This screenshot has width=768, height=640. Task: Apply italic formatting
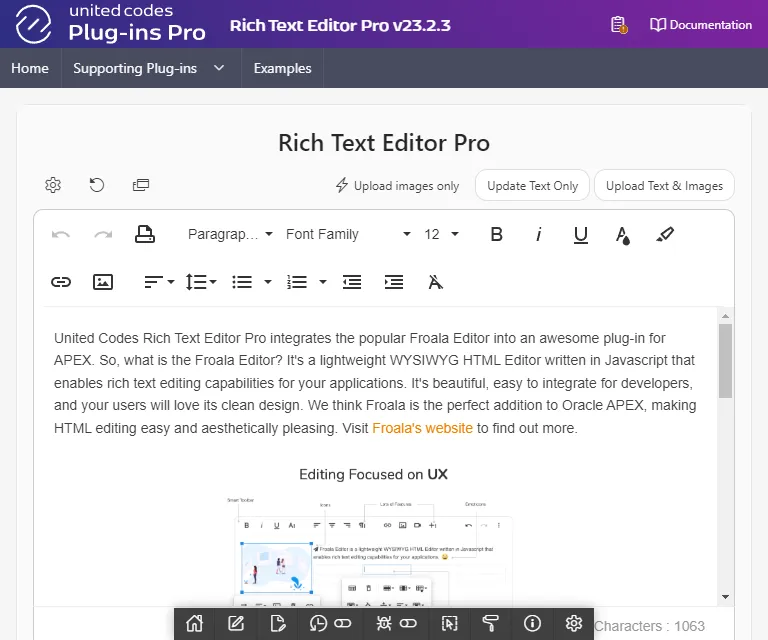coord(538,234)
